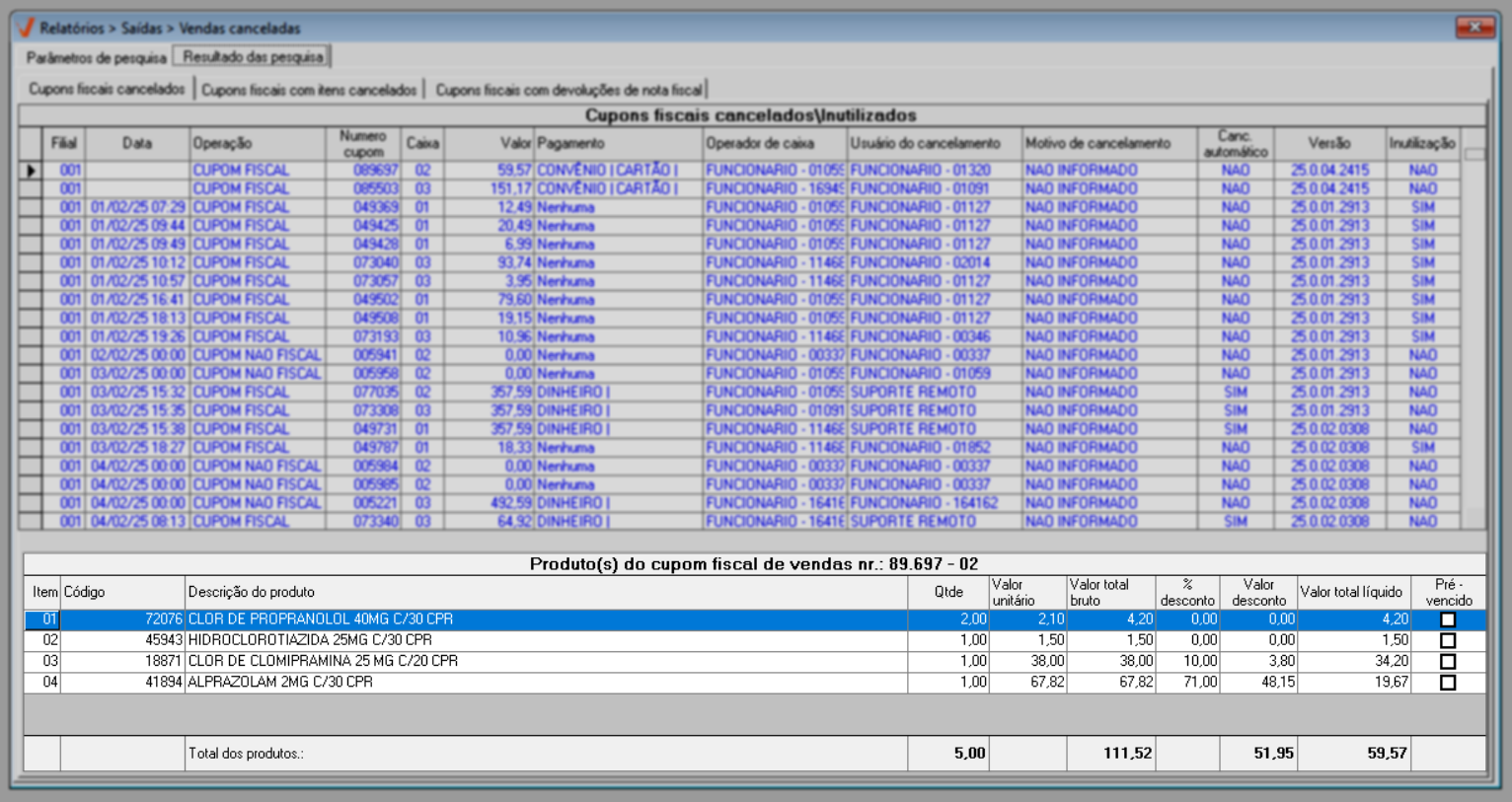Viewport: 1512px width, 802px height.
Task: Switch to Cupons fiscais com itens cancelados tab
Action: tap(309, 90)
